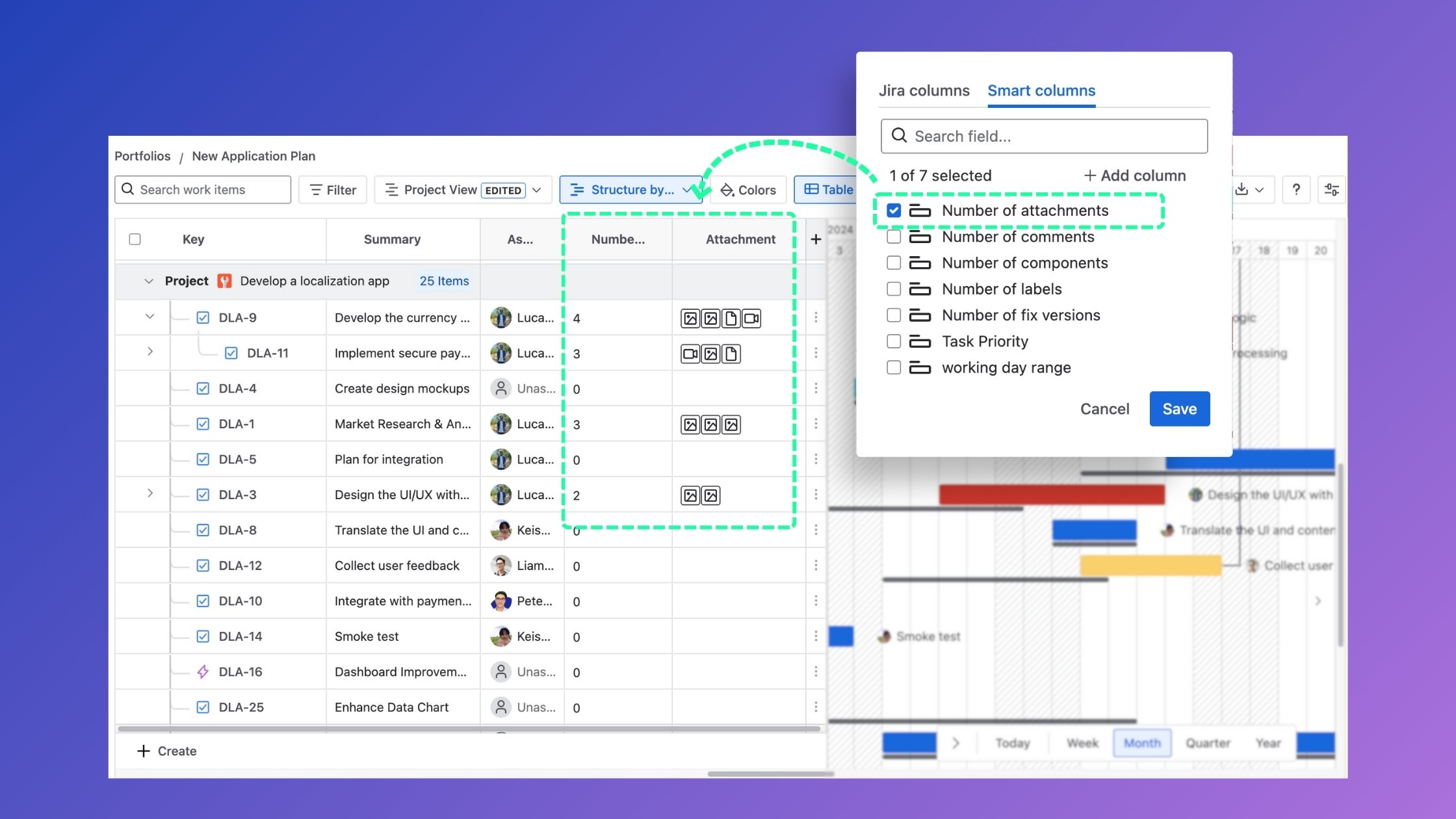Tick the select-all checkbox in table header

coord(135,239)
